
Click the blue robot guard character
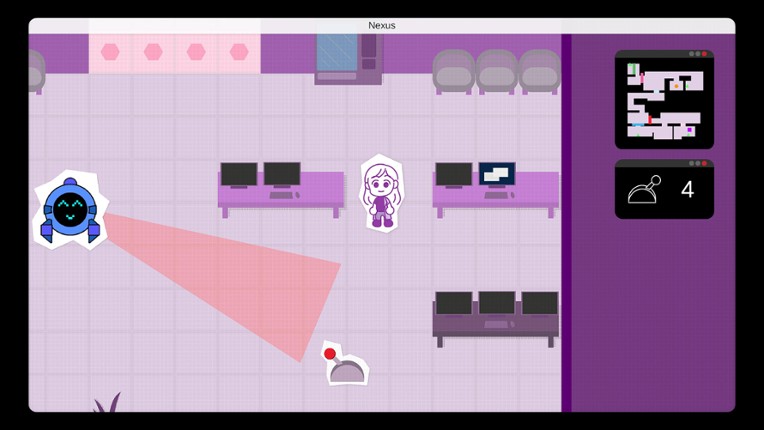pyautogui.click(x=70, y=210)
